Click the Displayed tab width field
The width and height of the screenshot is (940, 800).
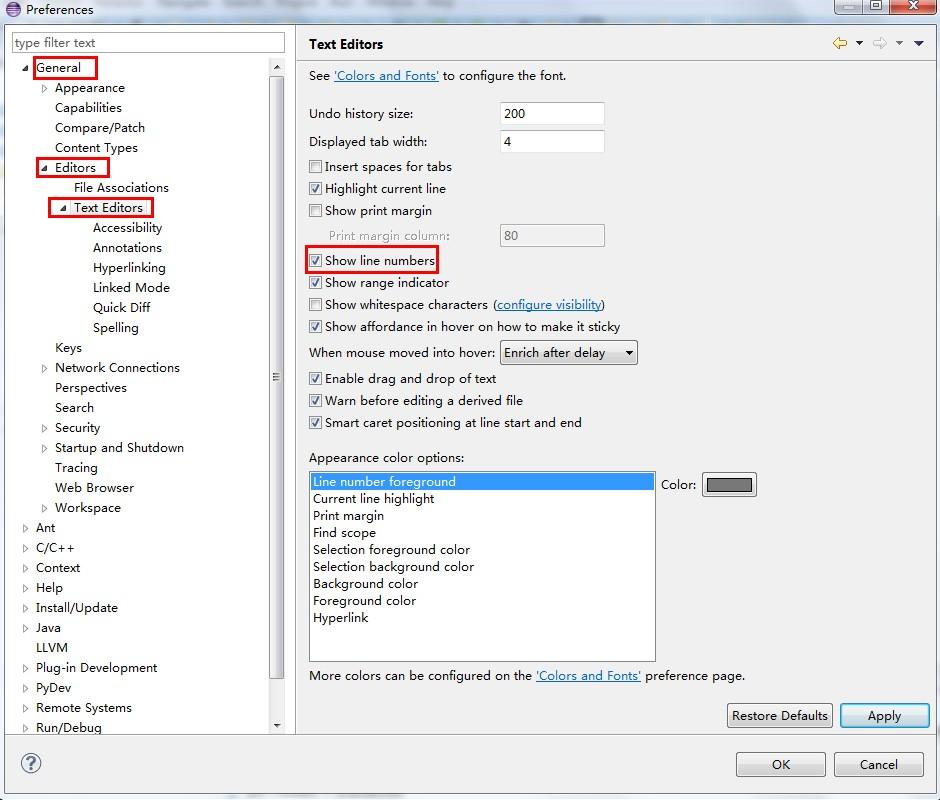tap(552, 142)
